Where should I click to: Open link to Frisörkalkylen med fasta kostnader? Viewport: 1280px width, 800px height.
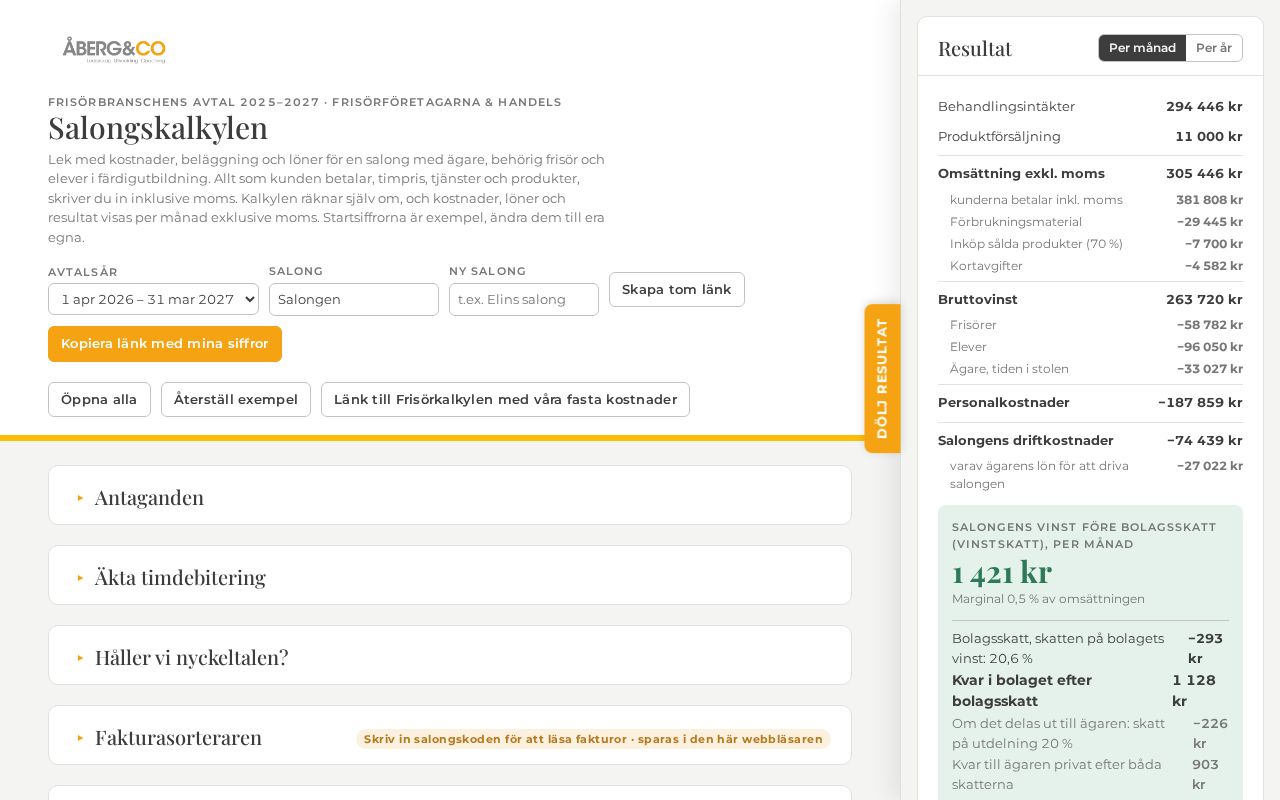505,399
